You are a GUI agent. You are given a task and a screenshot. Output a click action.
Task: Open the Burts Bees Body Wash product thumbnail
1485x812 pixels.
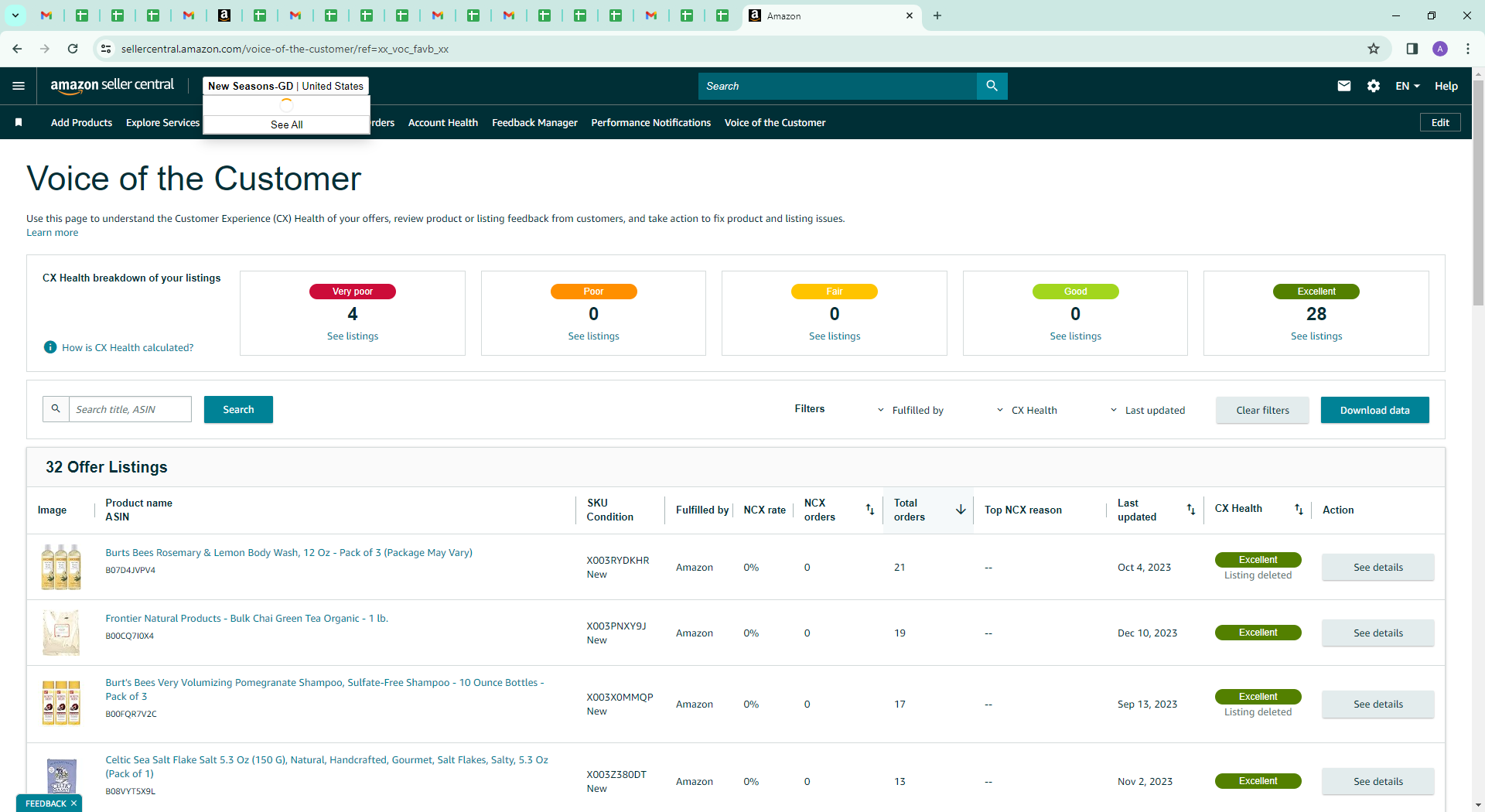click(x=61, y=567)
